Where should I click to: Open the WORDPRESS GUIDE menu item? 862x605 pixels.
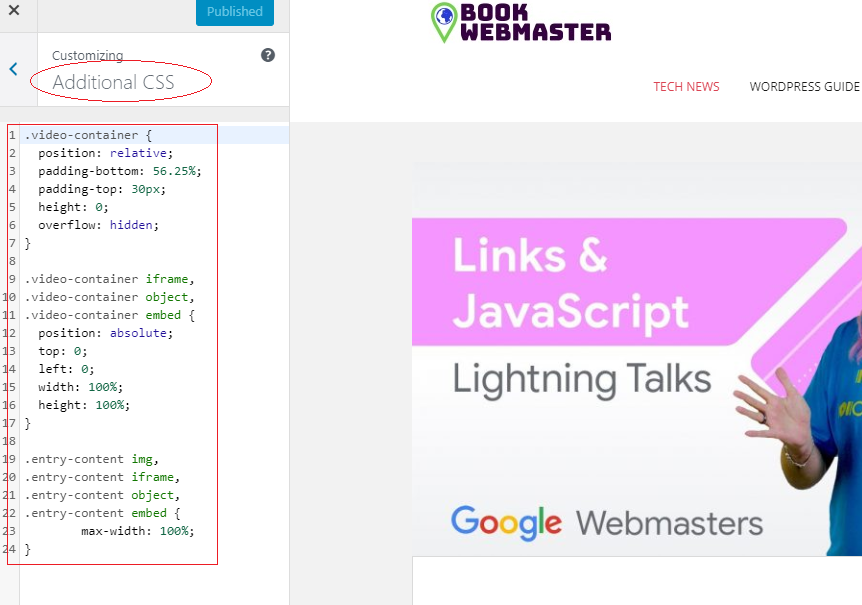pos(804,87)
